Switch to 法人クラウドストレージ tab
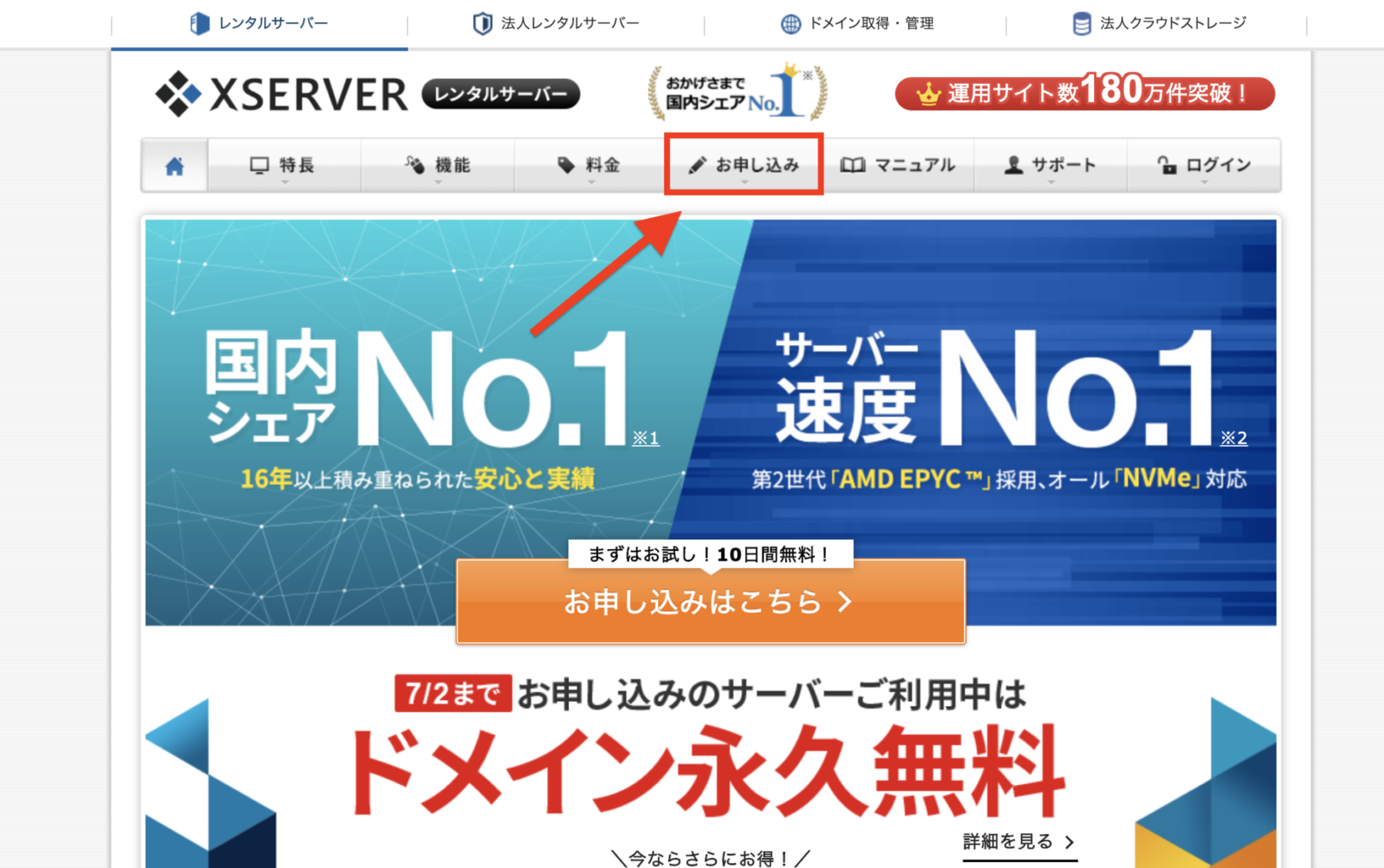Viewport: 1384px width, 868px height. pyautogui.click(x=1157, y=24)
